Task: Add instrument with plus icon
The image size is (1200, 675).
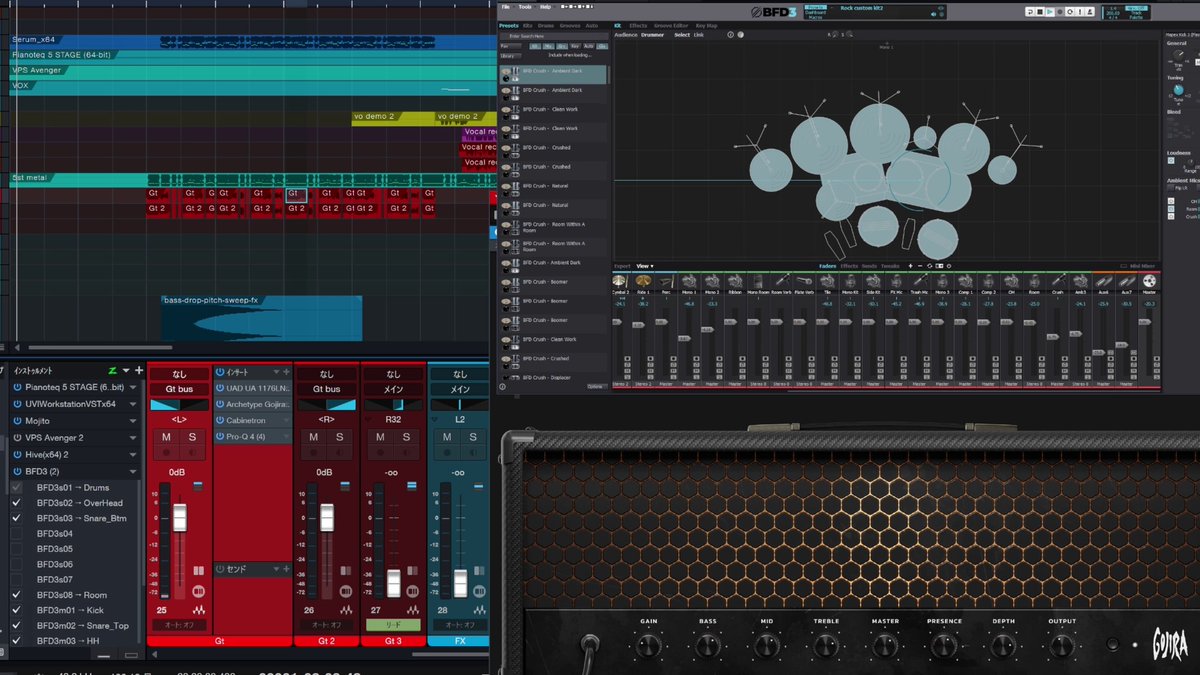Action: coord(138,370)
